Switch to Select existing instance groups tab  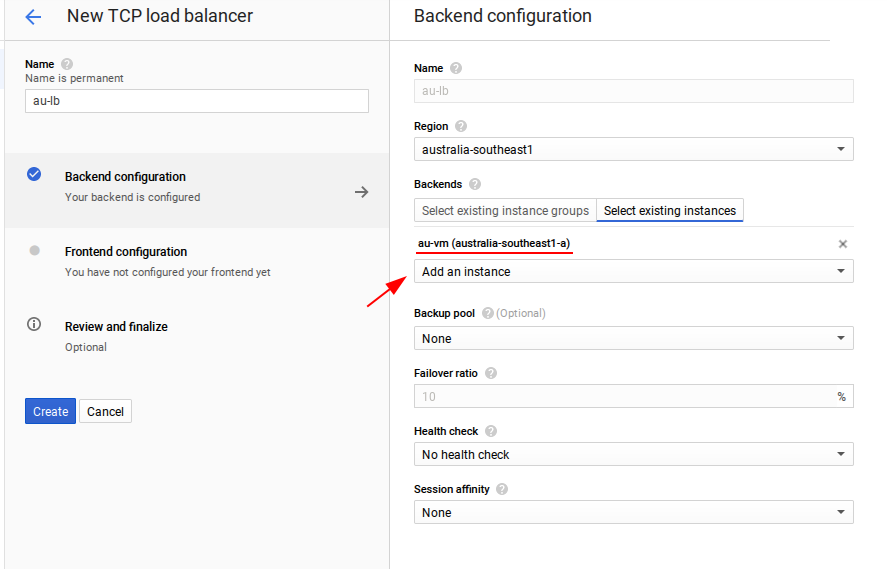(x=505, y=210)
